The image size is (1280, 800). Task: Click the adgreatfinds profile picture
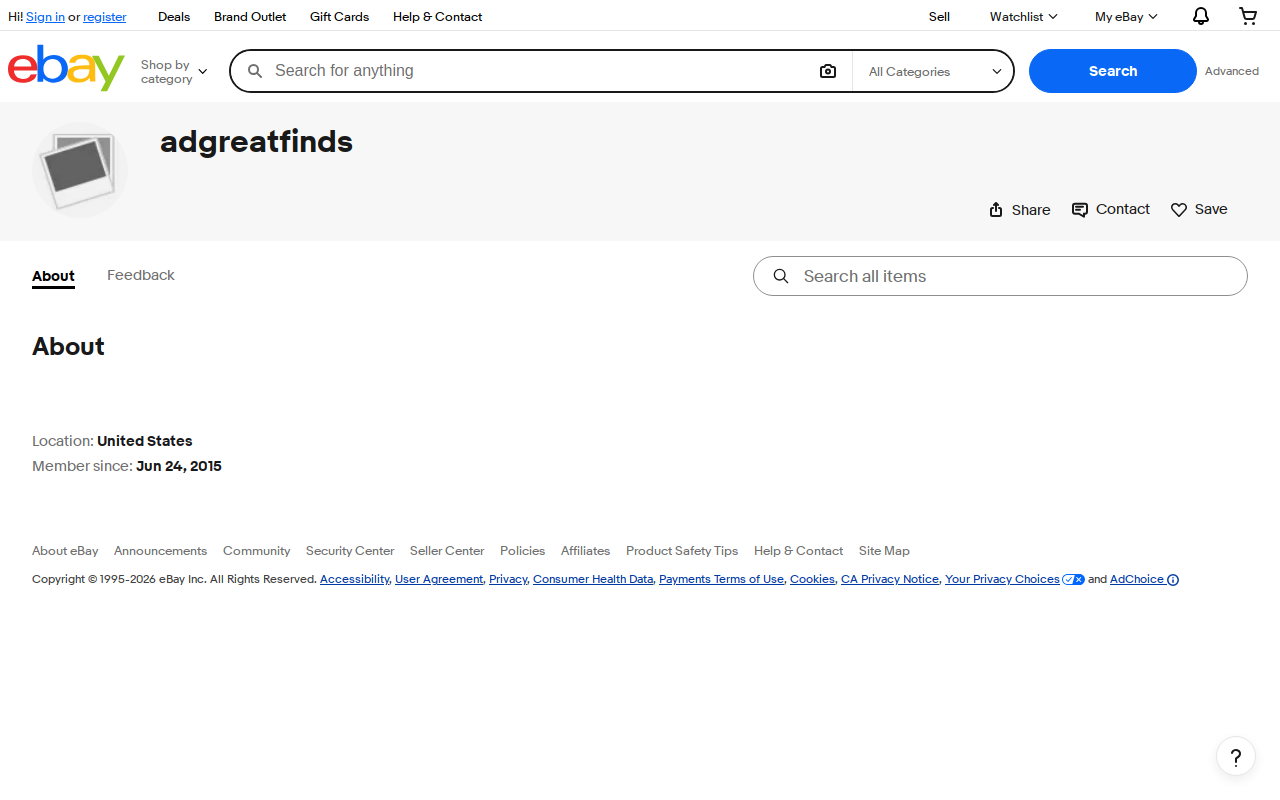coord(80,170)
